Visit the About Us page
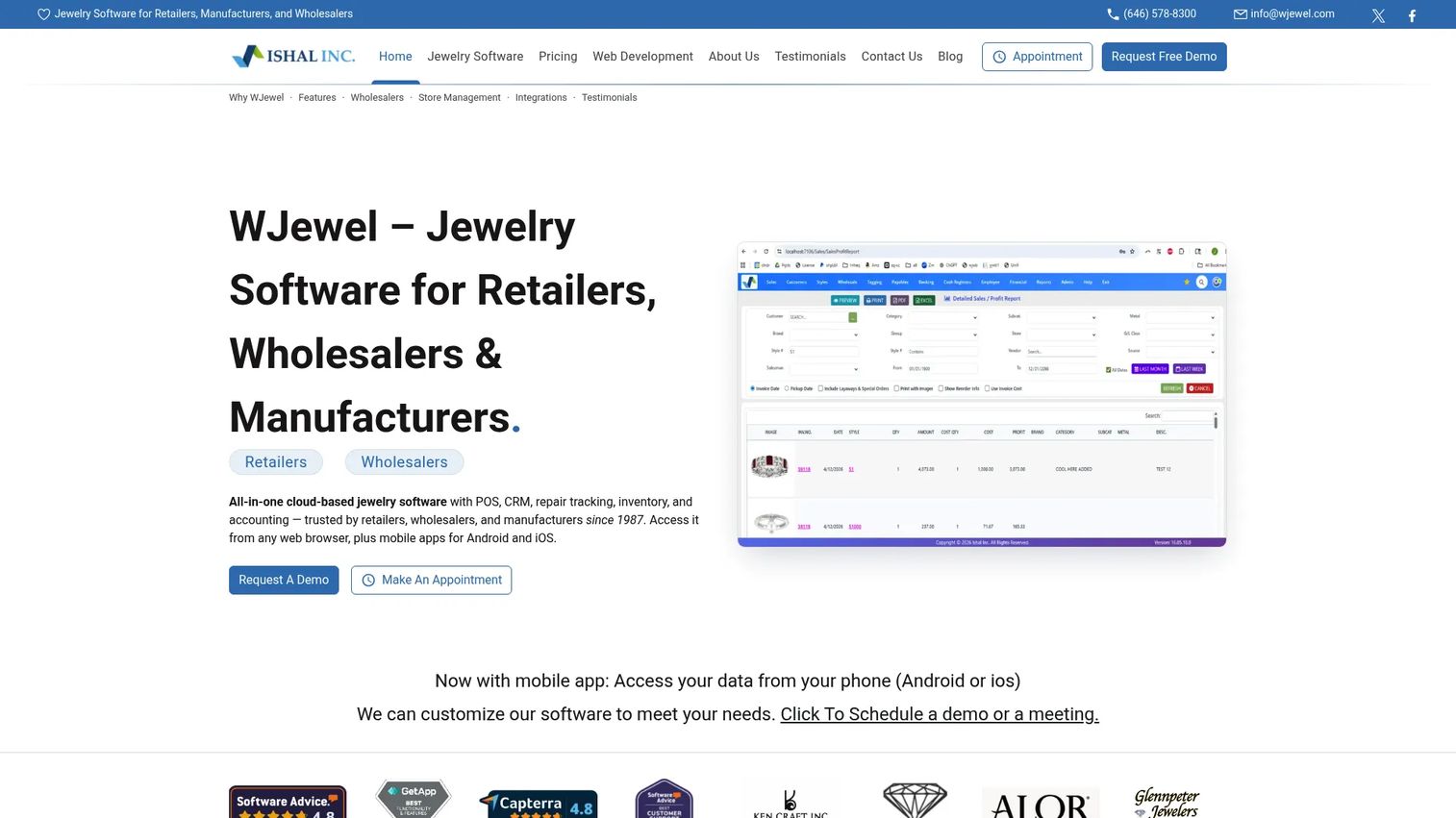This screenshot has width=1456, height=818. coord(734,57)
